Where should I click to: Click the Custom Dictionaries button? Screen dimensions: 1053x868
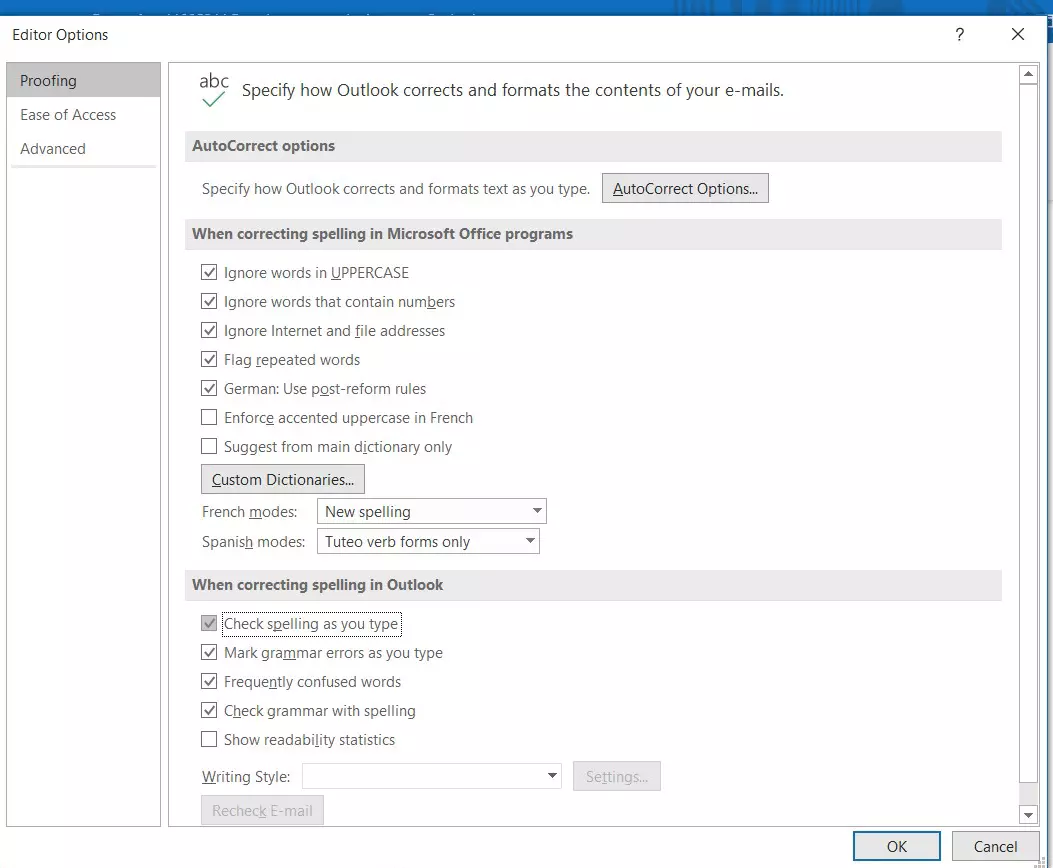click(x=282, y=478)
